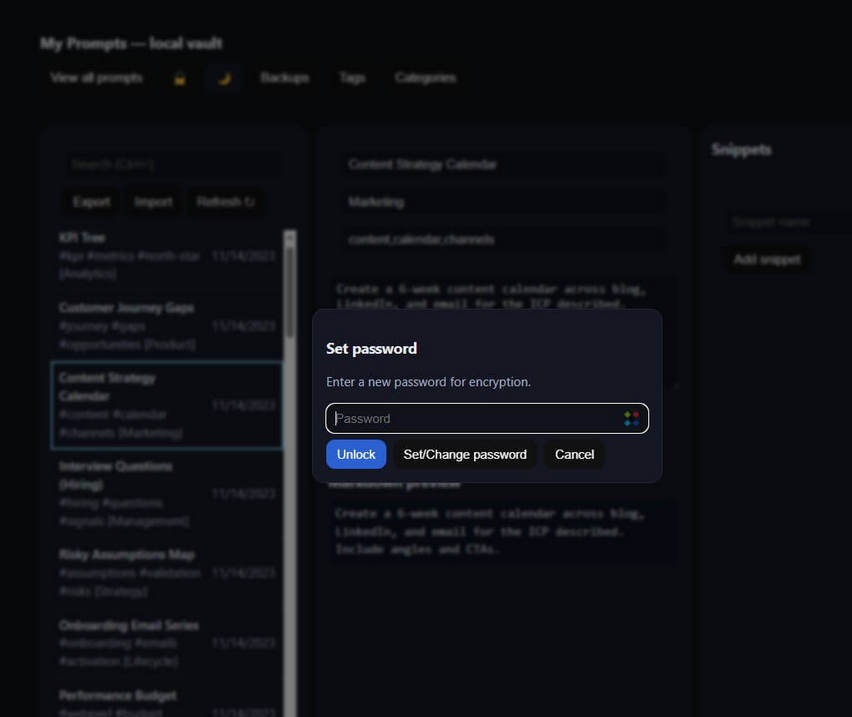Click the scroll-up arrow of the prompt list
Screen dimensions: 852x717
(x=290, y=238)
